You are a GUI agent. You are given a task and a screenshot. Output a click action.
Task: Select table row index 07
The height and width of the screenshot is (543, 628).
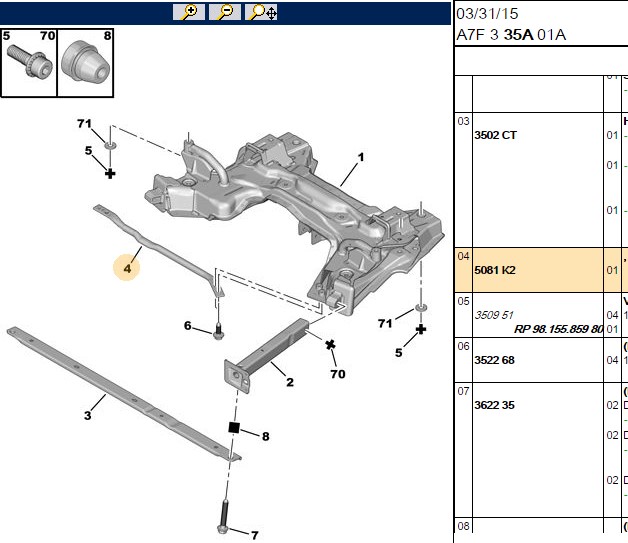[463, 391]
